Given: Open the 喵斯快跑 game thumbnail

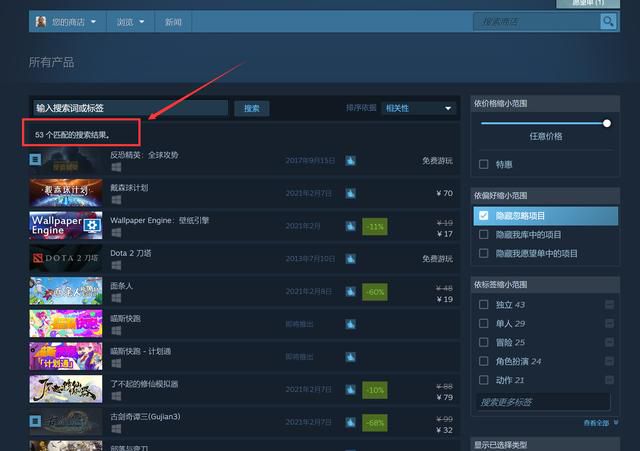Looking at the screenshot, I should (66, 324).
